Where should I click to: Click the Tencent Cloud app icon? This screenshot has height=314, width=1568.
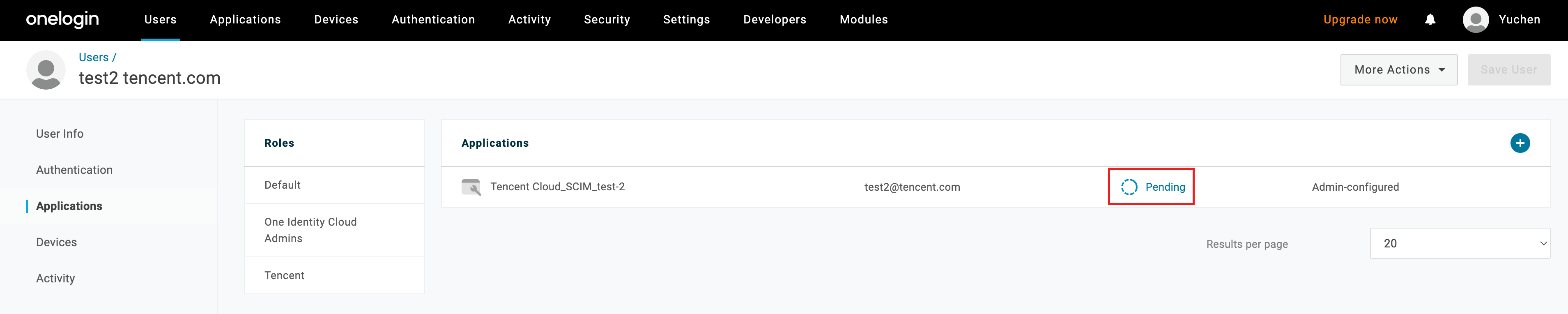click(x=471, y=187)
